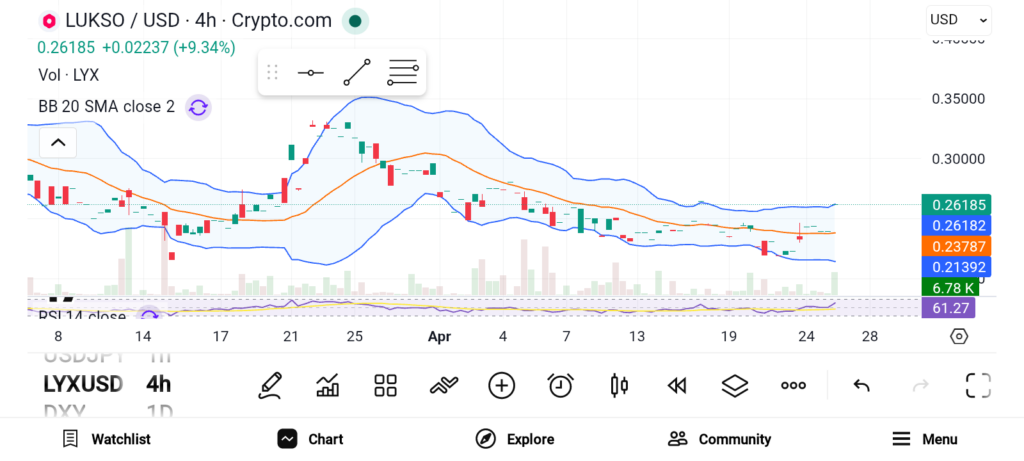Select the trend line drawing tool
Screen dimensions: 1024x461
(x=356, y=72)
